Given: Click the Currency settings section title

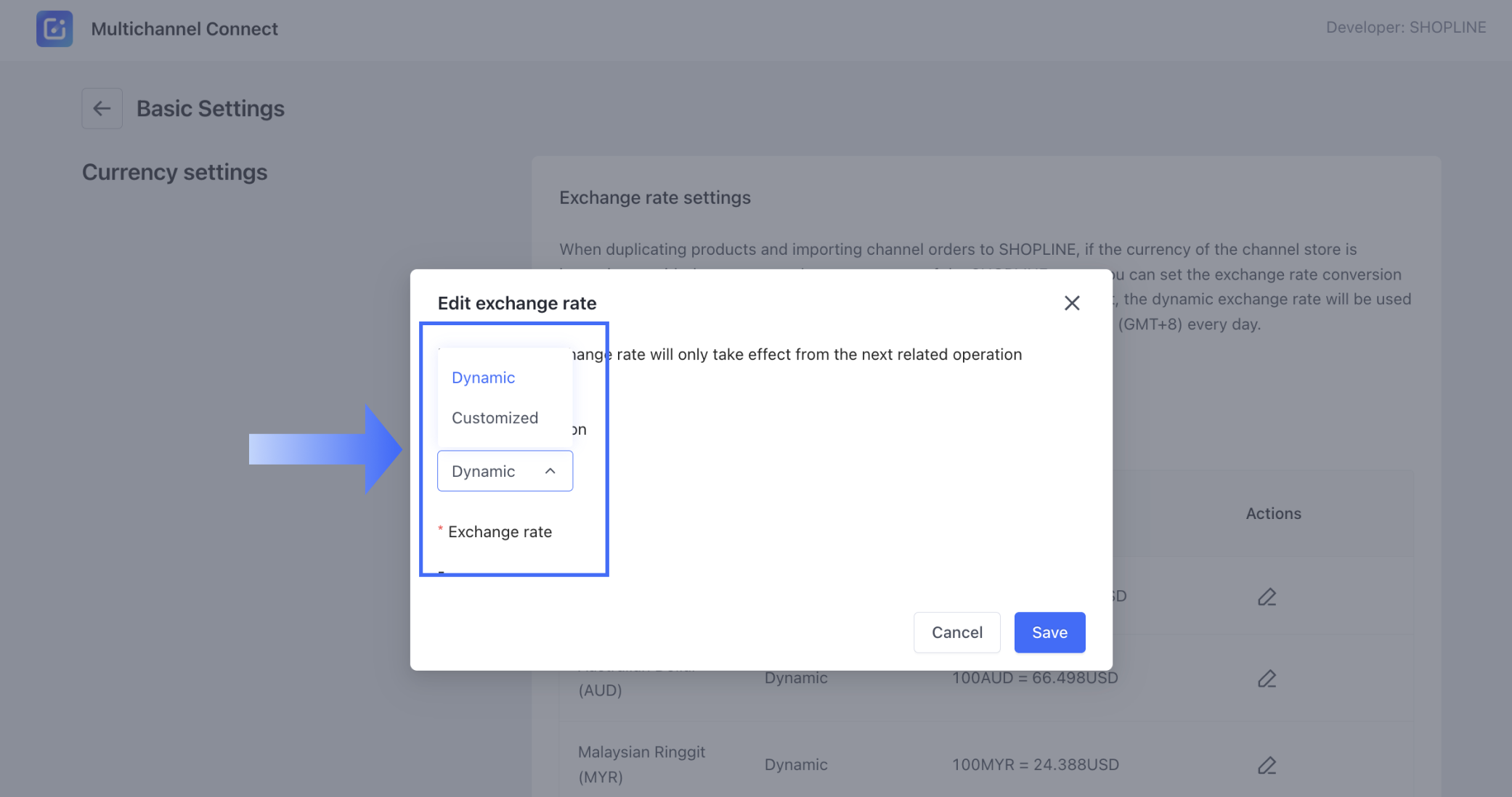Looking at the screenshot, I should click(174, 172).
